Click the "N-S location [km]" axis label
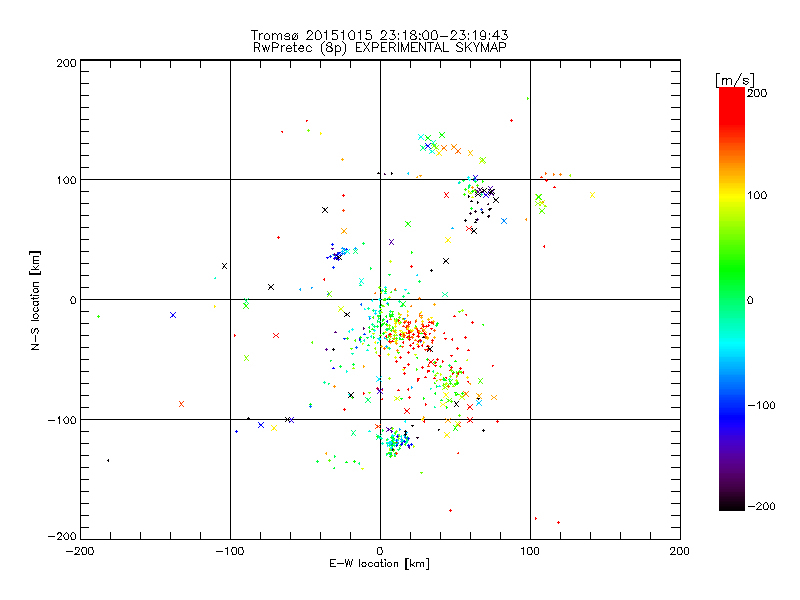The height and width of the screenshot is (600, 800). pos(35,301)
